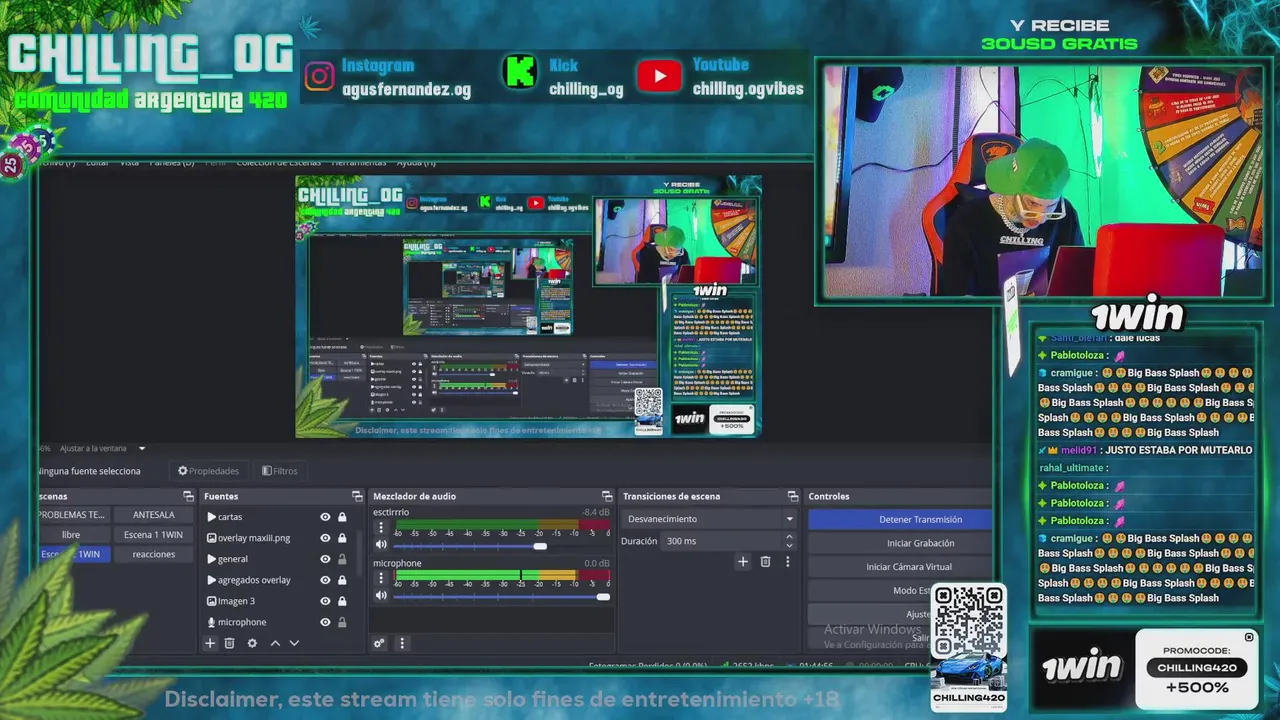Toggle lock on the microphone source
This screenshot has width=1280, height=720.
click(342, 622)
